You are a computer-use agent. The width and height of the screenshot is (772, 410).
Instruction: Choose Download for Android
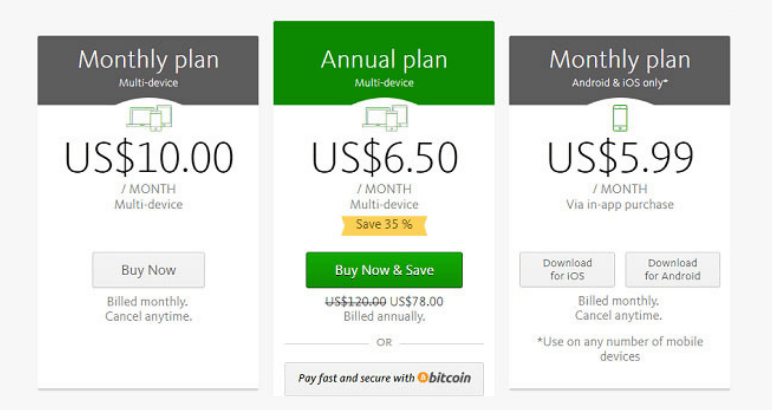672,270
